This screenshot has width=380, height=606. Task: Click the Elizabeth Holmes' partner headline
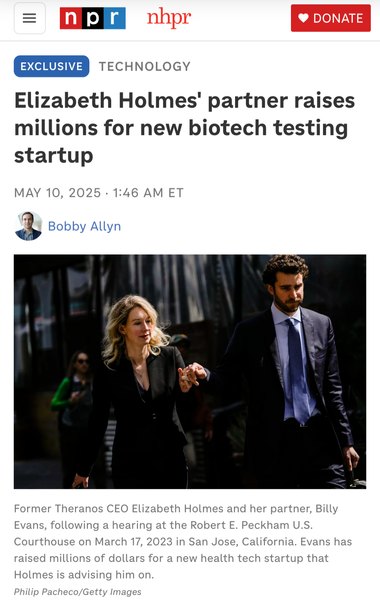[184, 128]
